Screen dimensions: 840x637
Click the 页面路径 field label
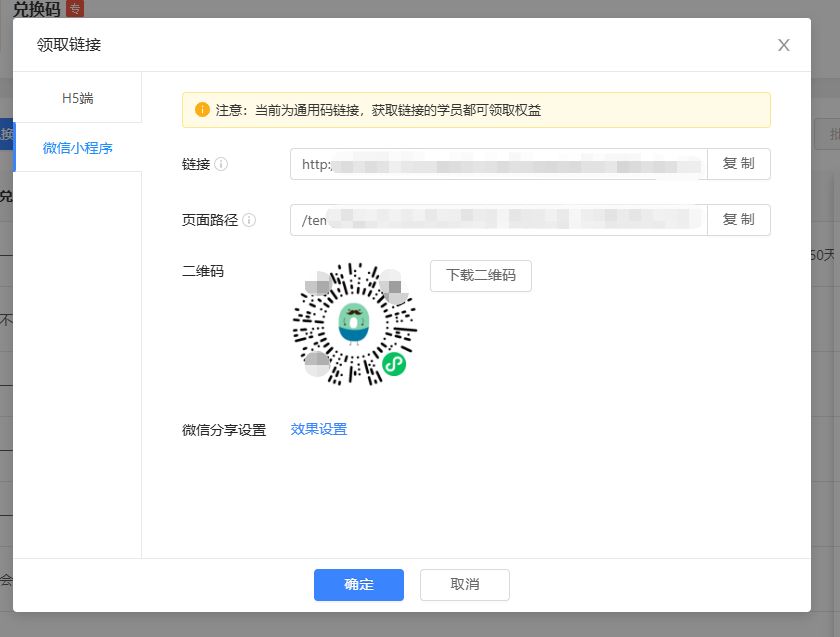pyautogui.click(x=210, y=220)
